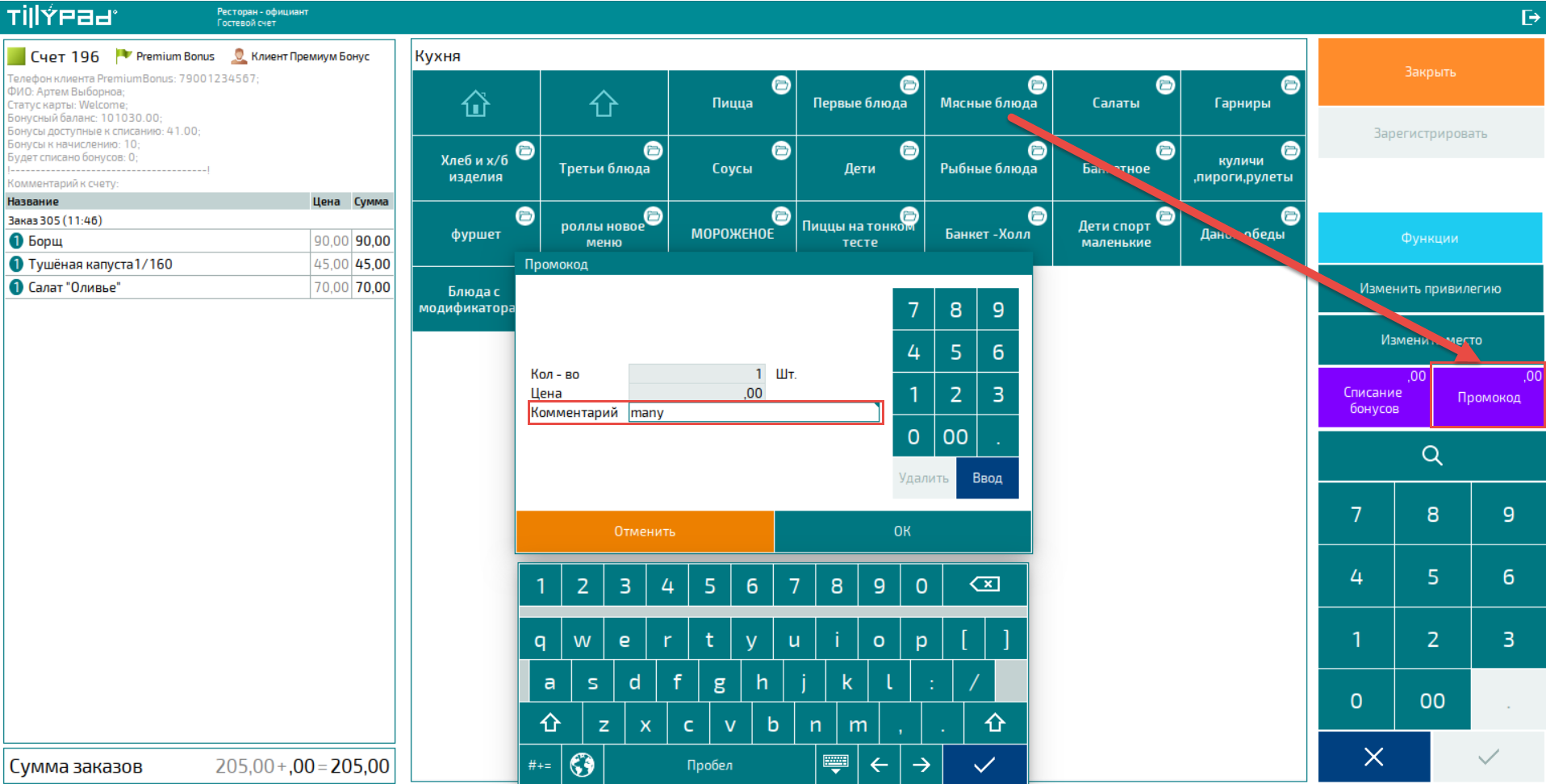Click the orange Отменить button

point(645,532)
